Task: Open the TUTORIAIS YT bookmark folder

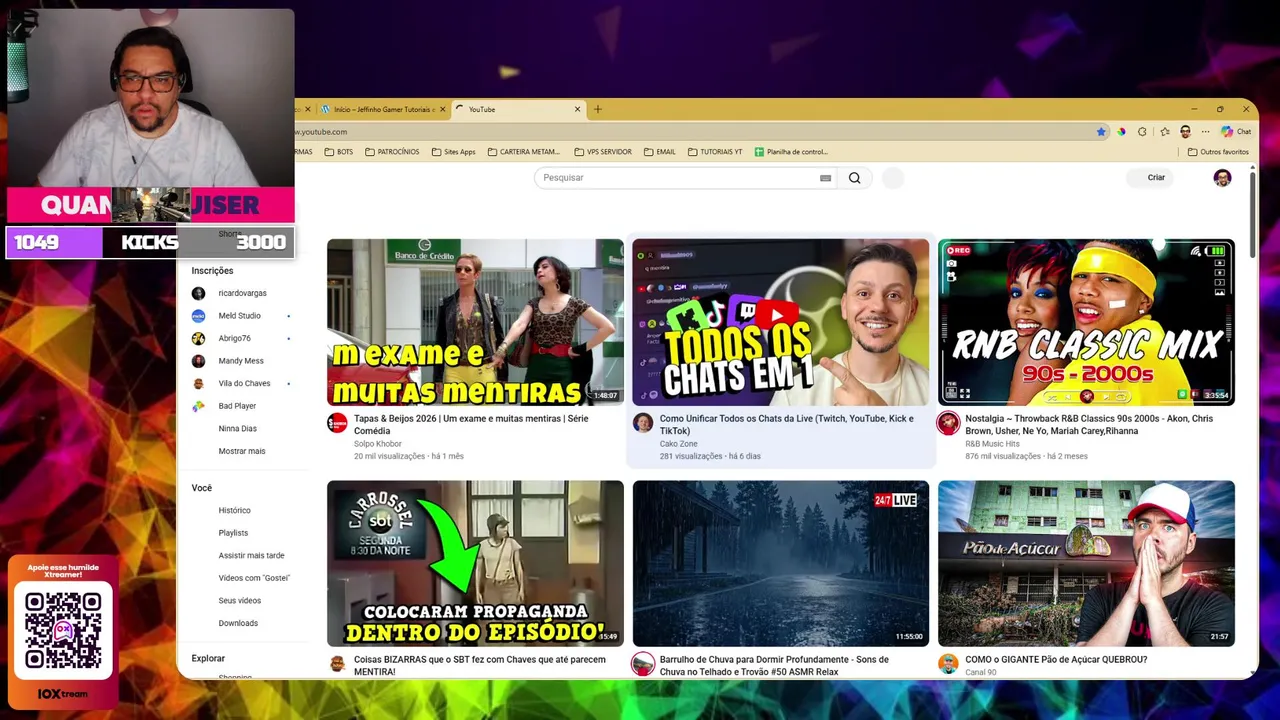Action: [x=715, y=152]
